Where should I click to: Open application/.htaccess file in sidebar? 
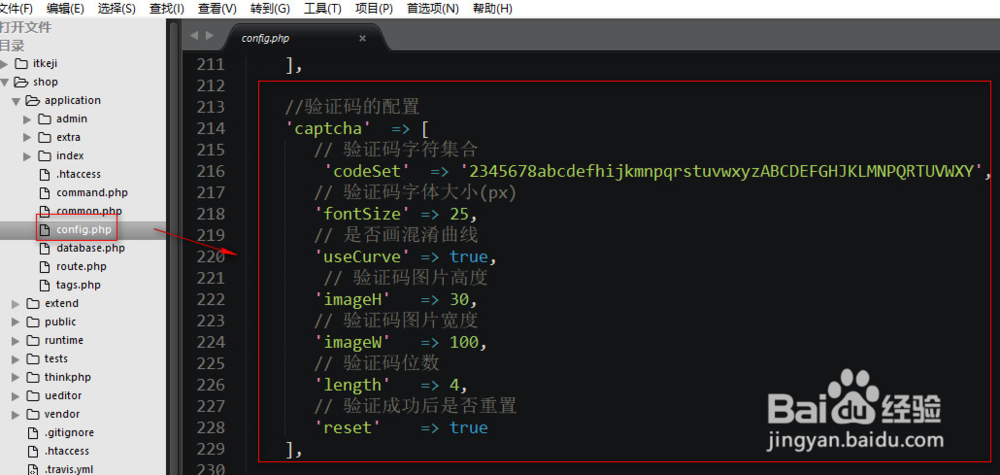point(78,174)
